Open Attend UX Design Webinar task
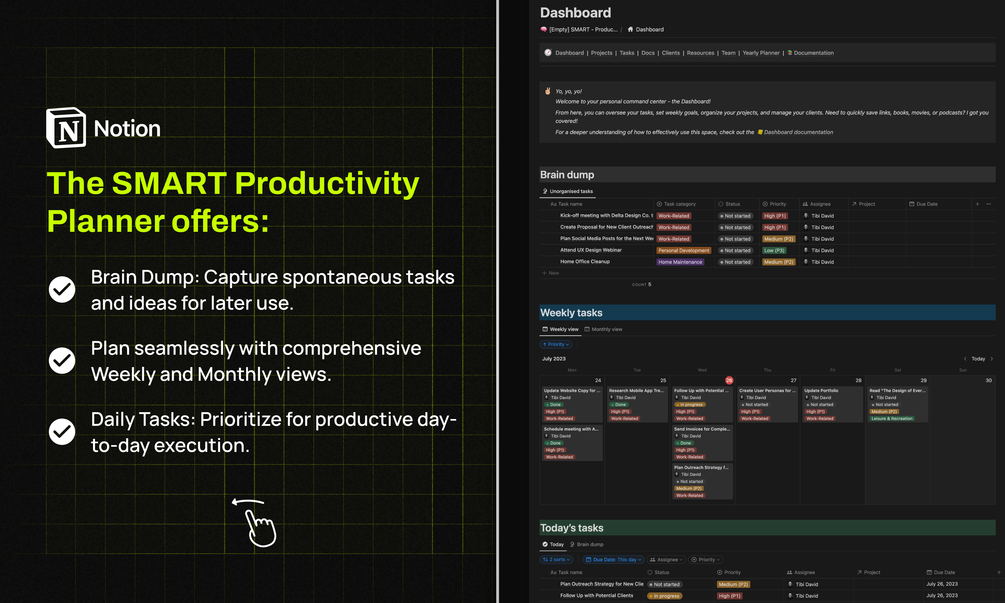 [590, 250]
